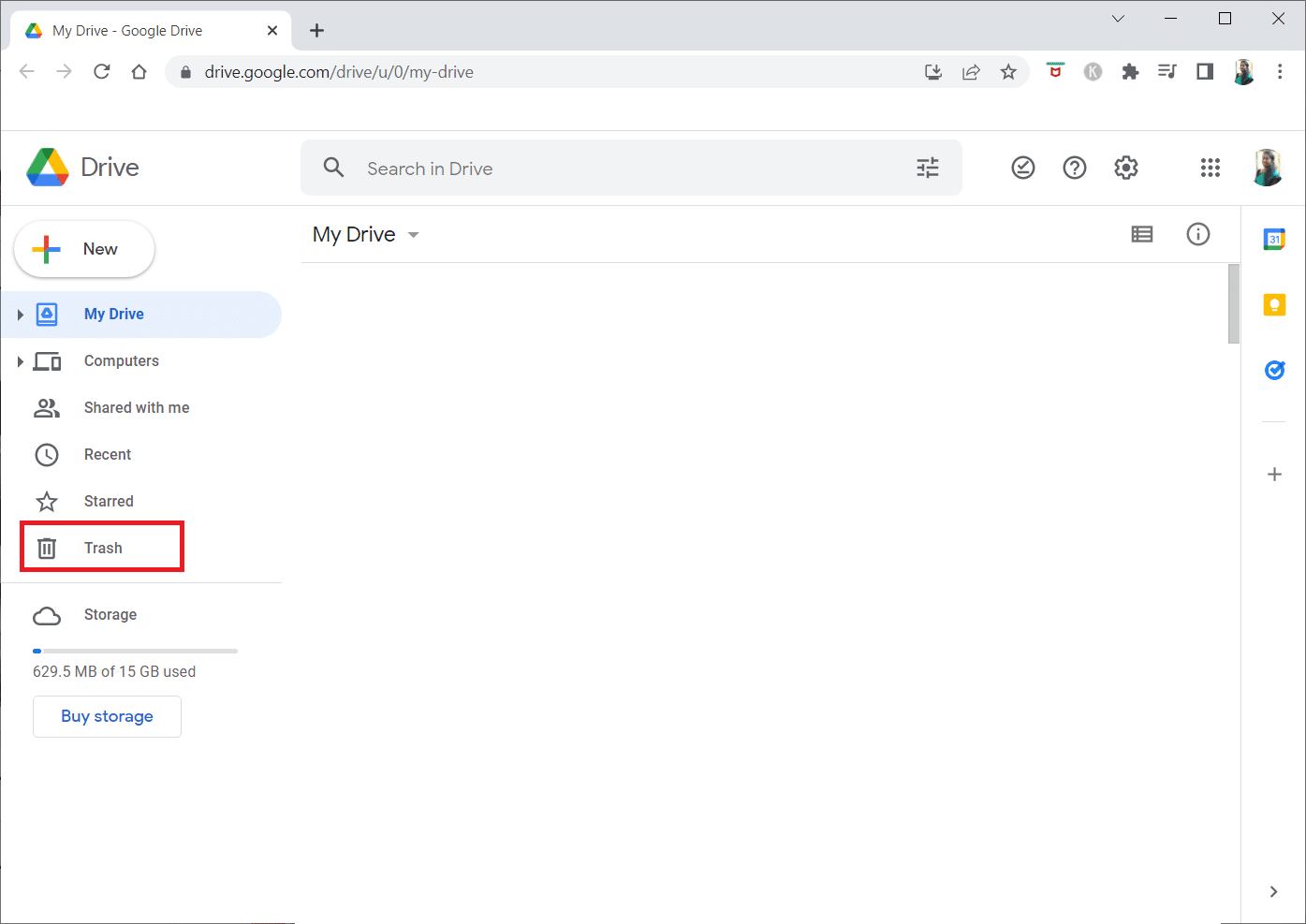Viewport: 1306px width, 924px height.
Task: Open the Google apps grid
Action: point(1211,168)
